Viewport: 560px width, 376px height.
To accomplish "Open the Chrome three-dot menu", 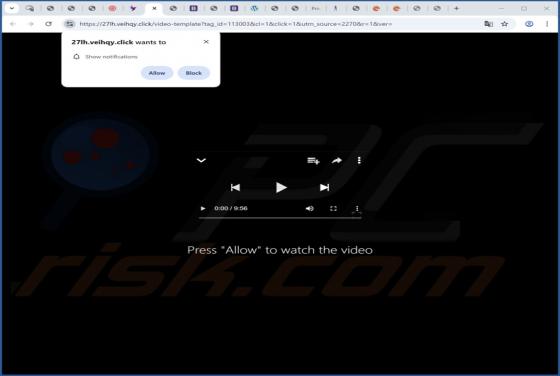I will 547,24.
